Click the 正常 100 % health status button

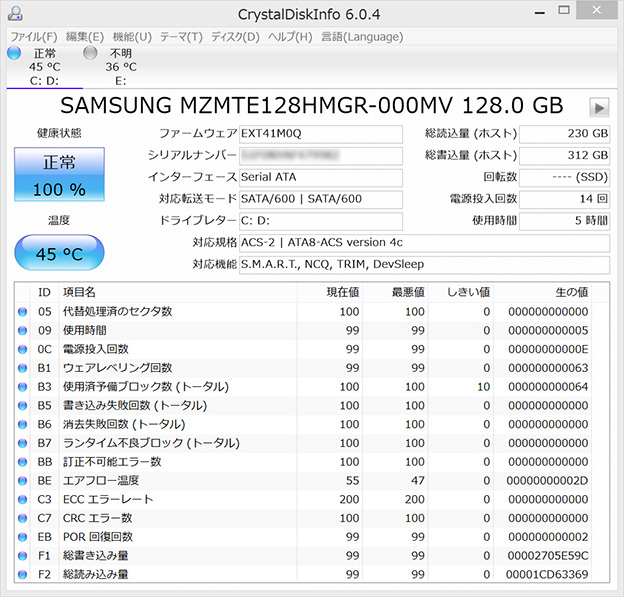(57, 176)
